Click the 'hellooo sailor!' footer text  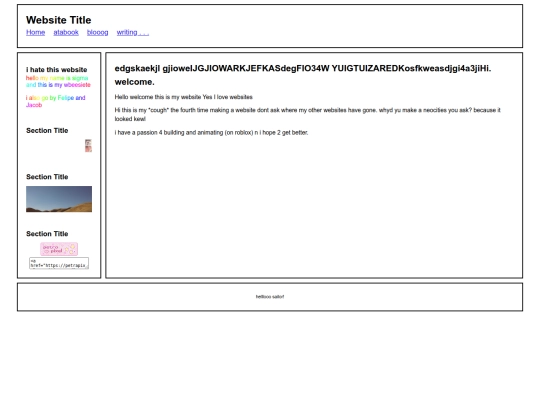[270, 297]
